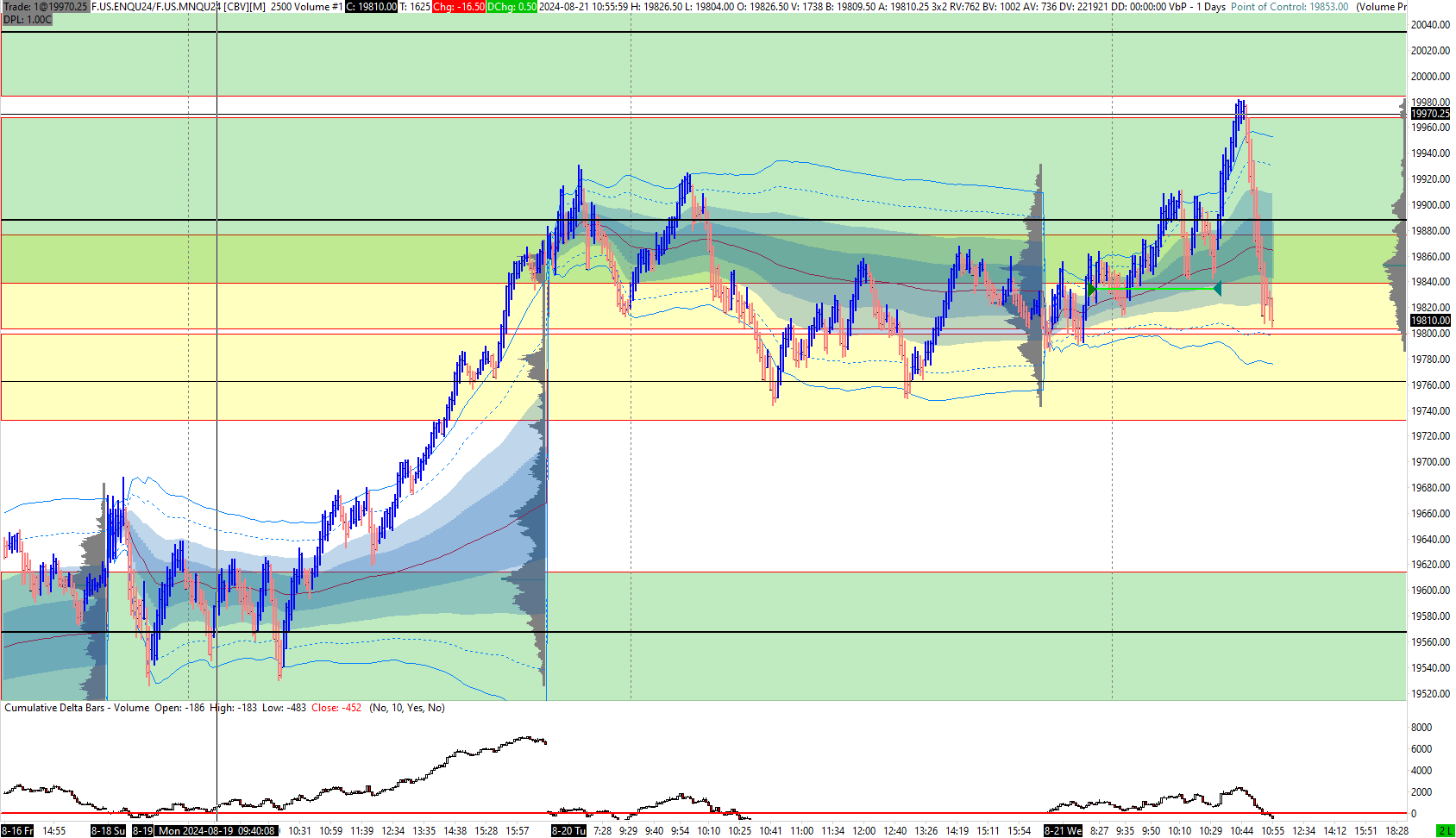Click the 10:31 time axis label
The width and height of the screenshot is (1456, 838).
299,831
